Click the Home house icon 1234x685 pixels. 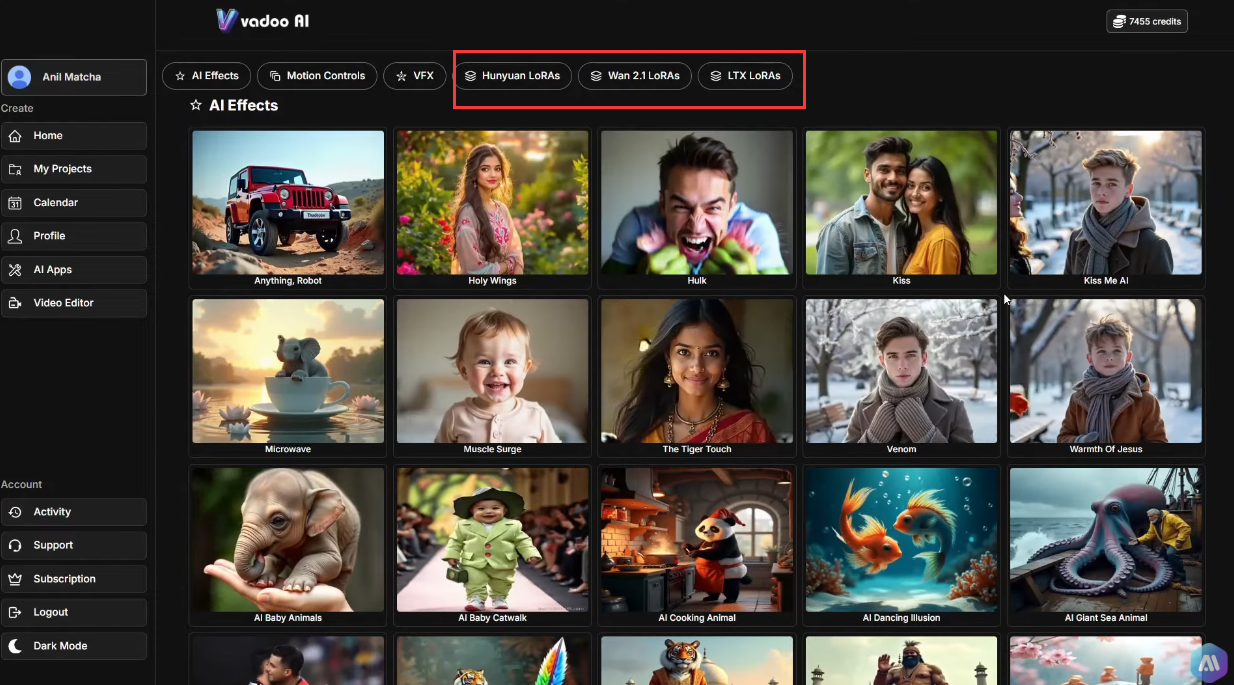(x=15, y=136)
